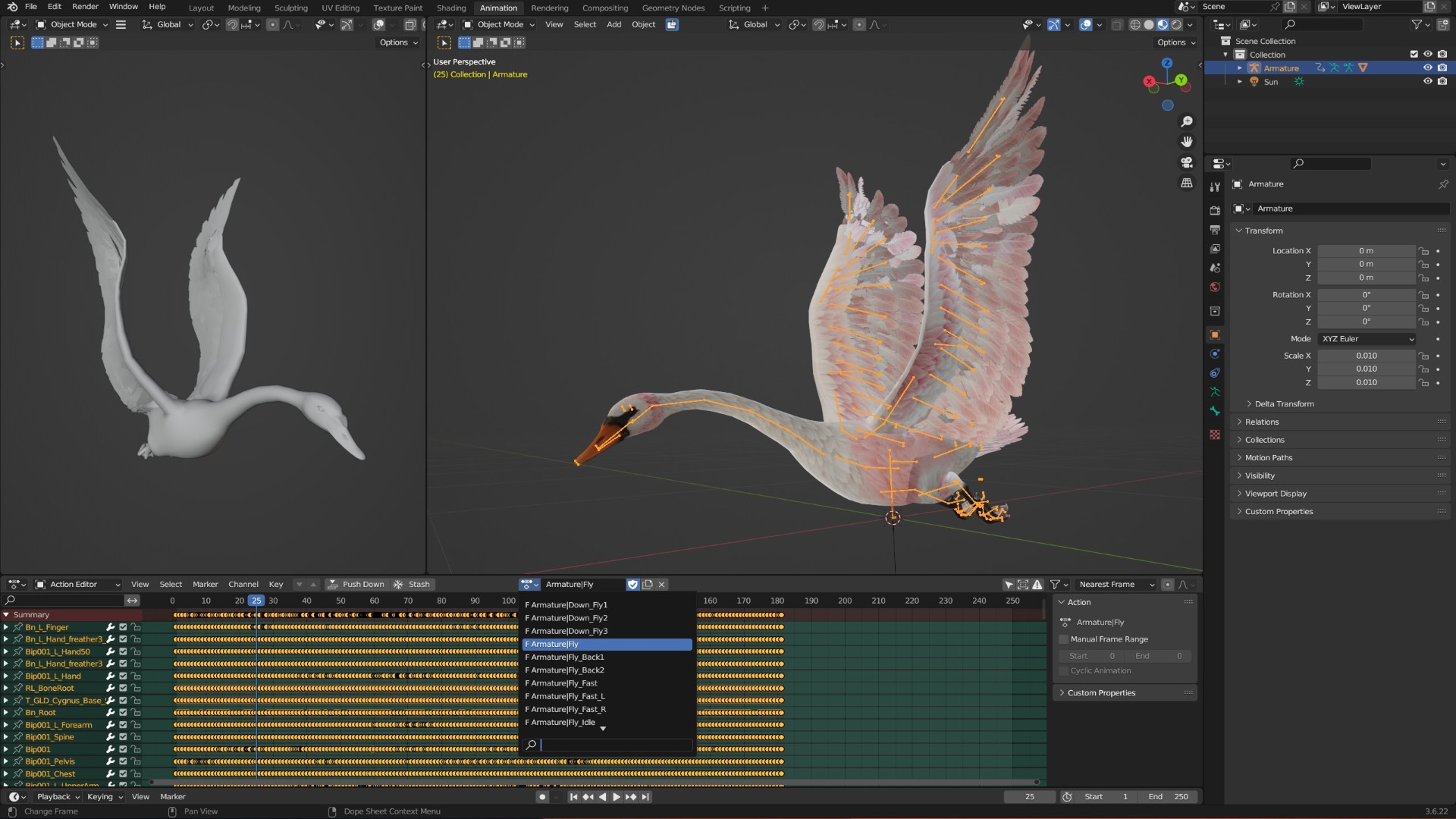Expand the Custom Properties section under Action
This screenshot has height=819, width=1456.
point(1125,693)
